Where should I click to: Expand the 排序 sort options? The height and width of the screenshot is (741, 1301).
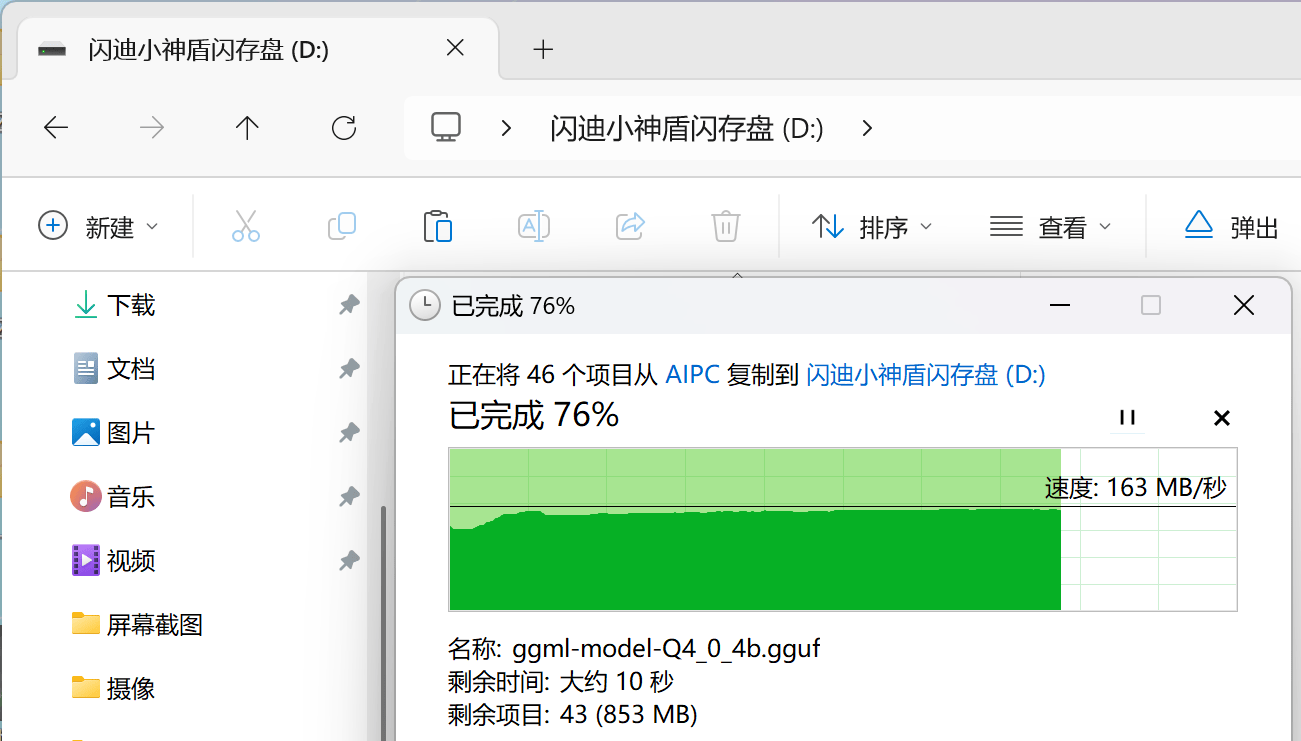[871, 227]
